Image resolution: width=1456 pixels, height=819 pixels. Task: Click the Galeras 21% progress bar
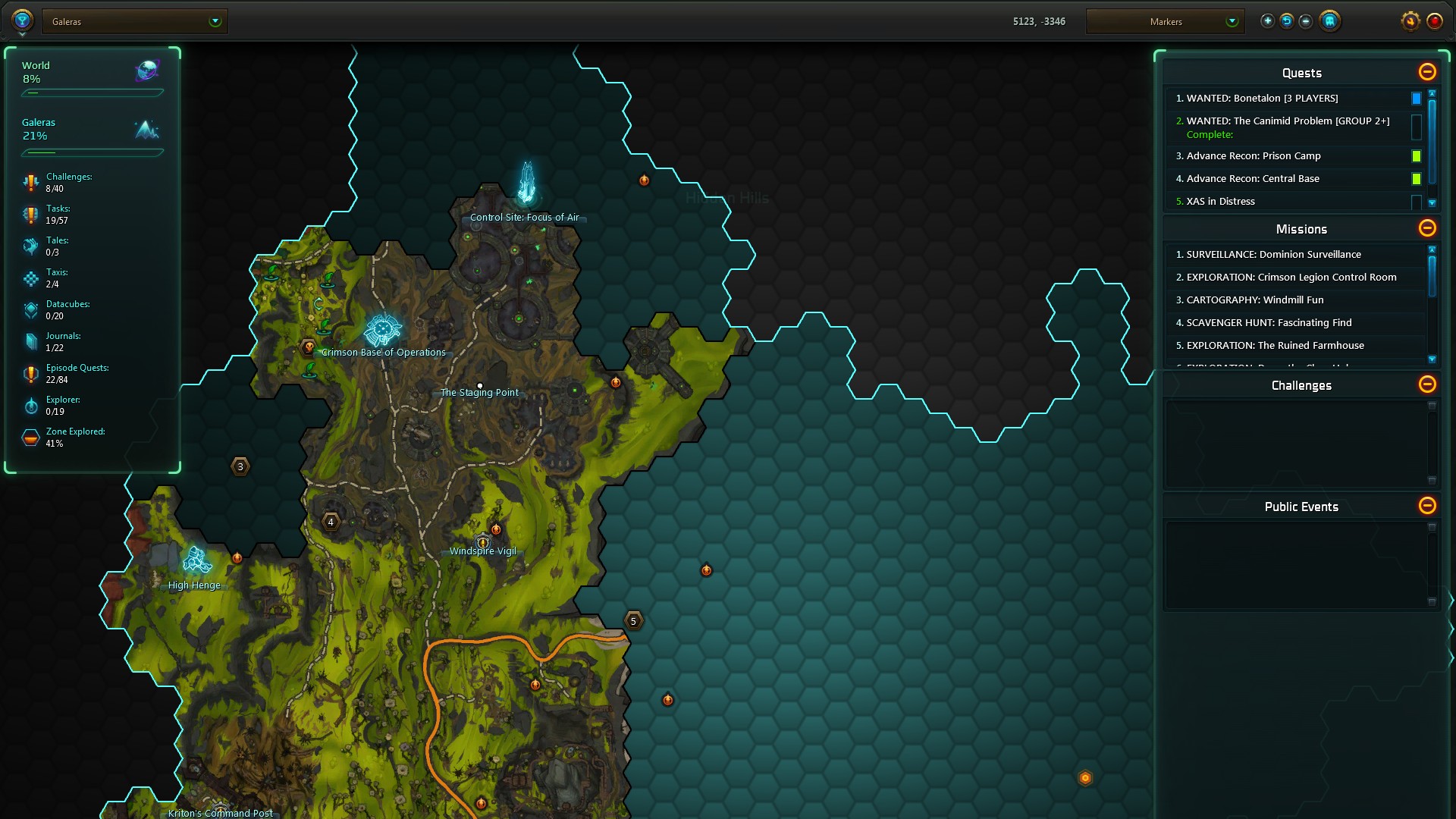pyautogui.click(x=93, y=153)
